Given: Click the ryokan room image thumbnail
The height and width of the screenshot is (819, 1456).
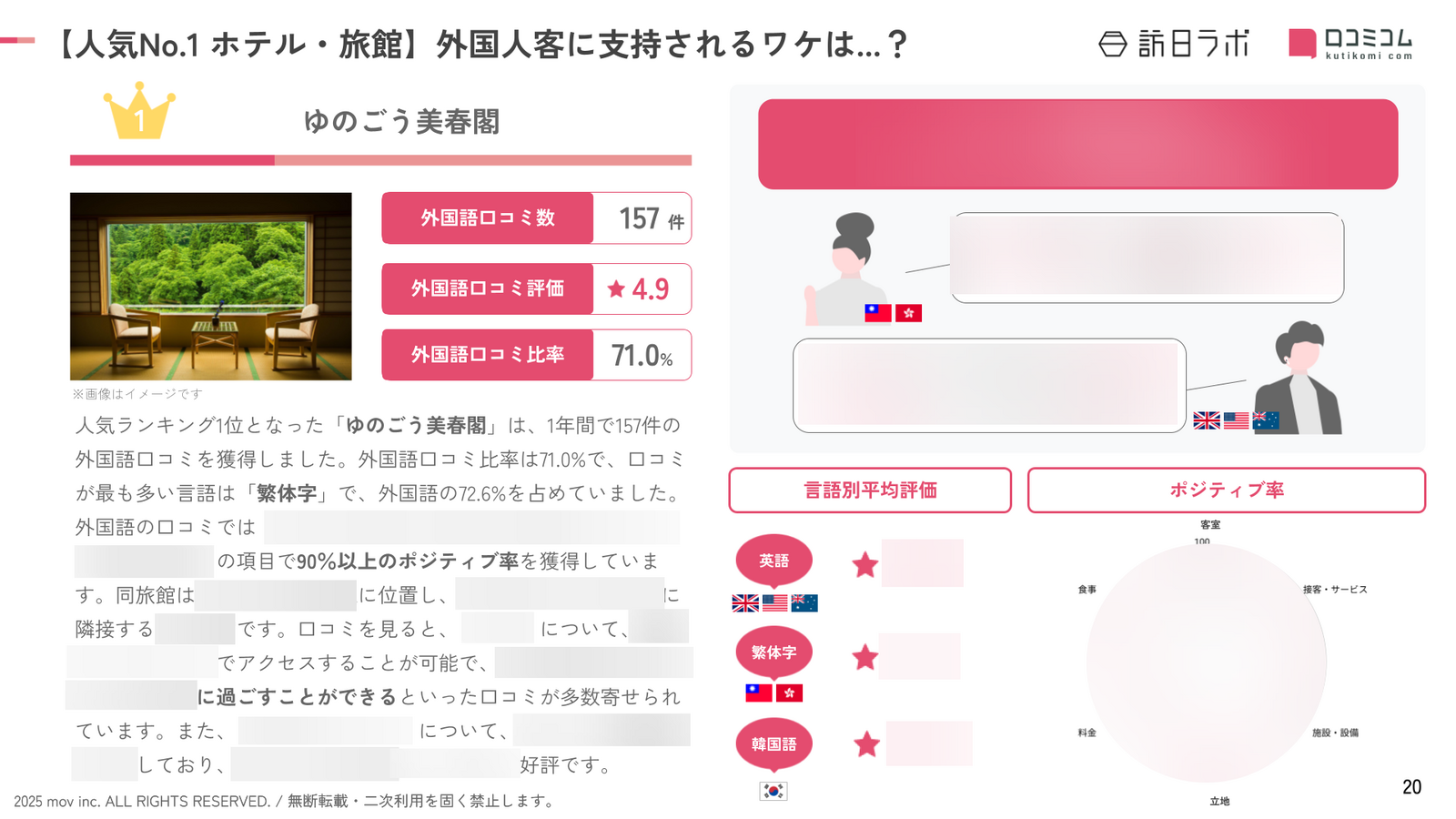Looking at the screenshot, I should click(211, 287).
